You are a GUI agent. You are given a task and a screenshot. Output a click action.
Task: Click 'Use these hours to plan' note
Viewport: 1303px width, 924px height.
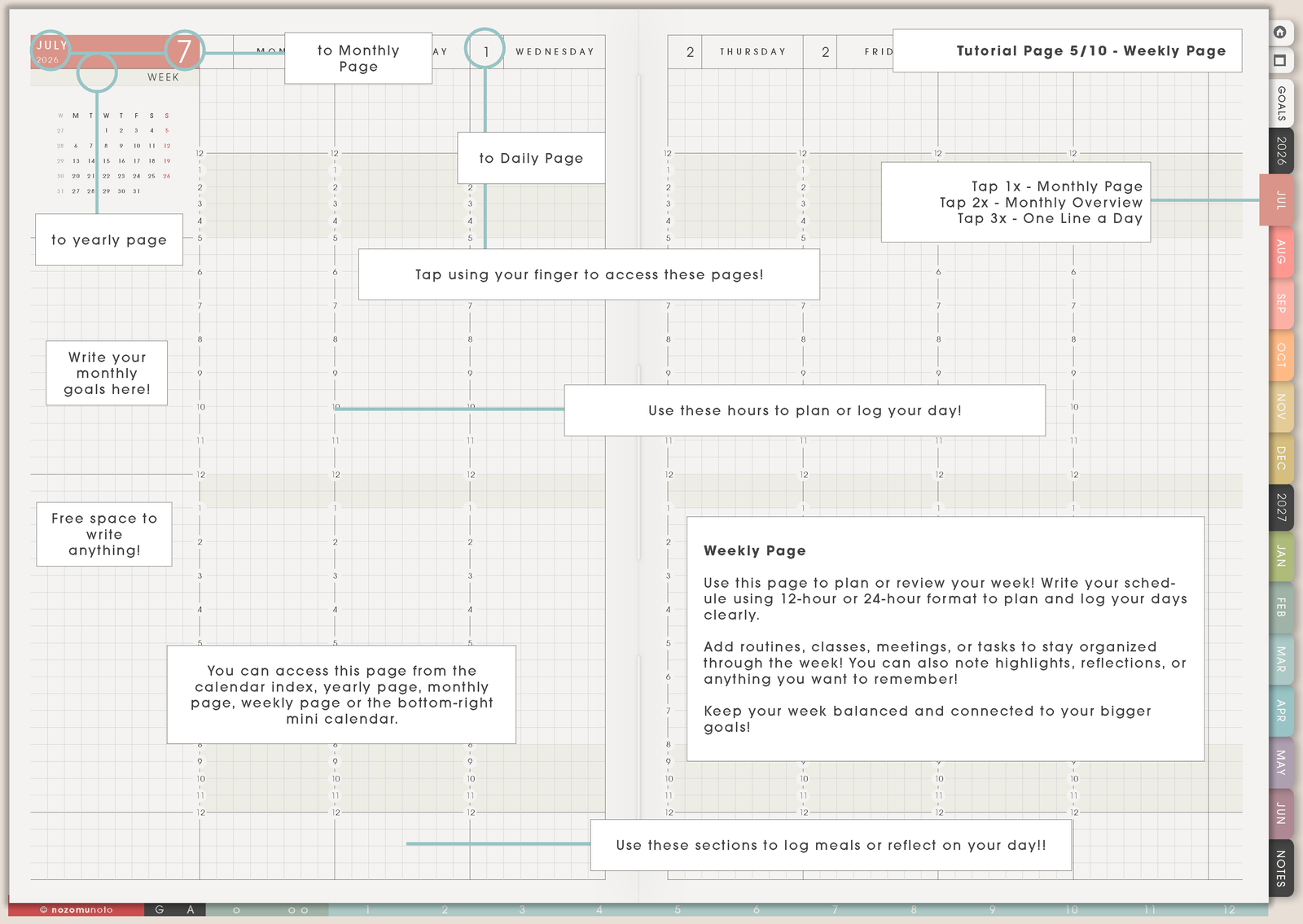click(805, 410)
